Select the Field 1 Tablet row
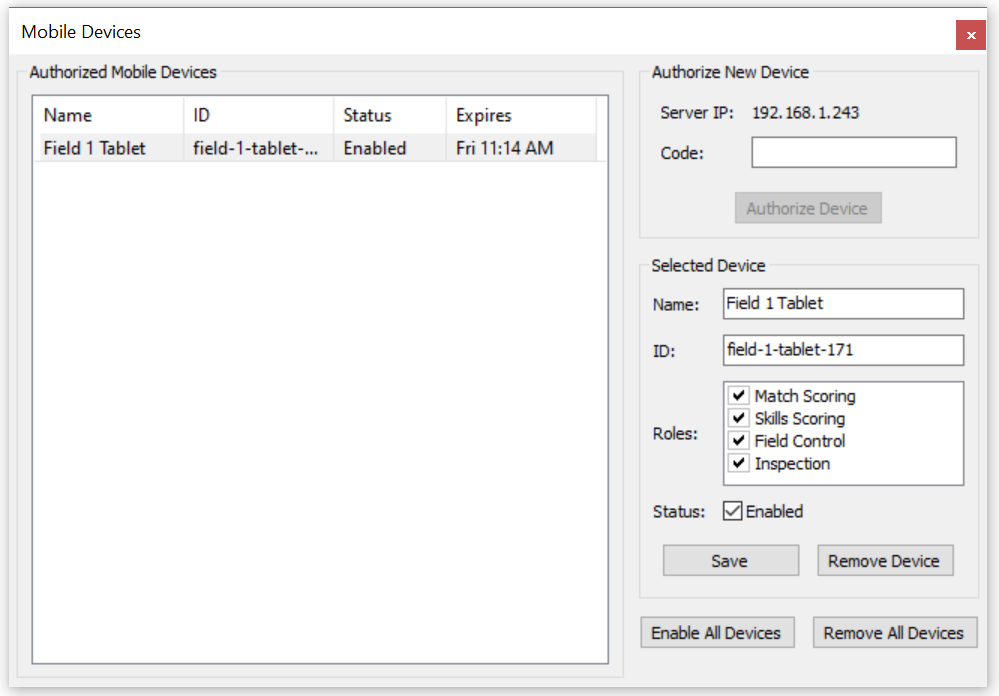Viewport: 999px width, 696px height. 95,148
